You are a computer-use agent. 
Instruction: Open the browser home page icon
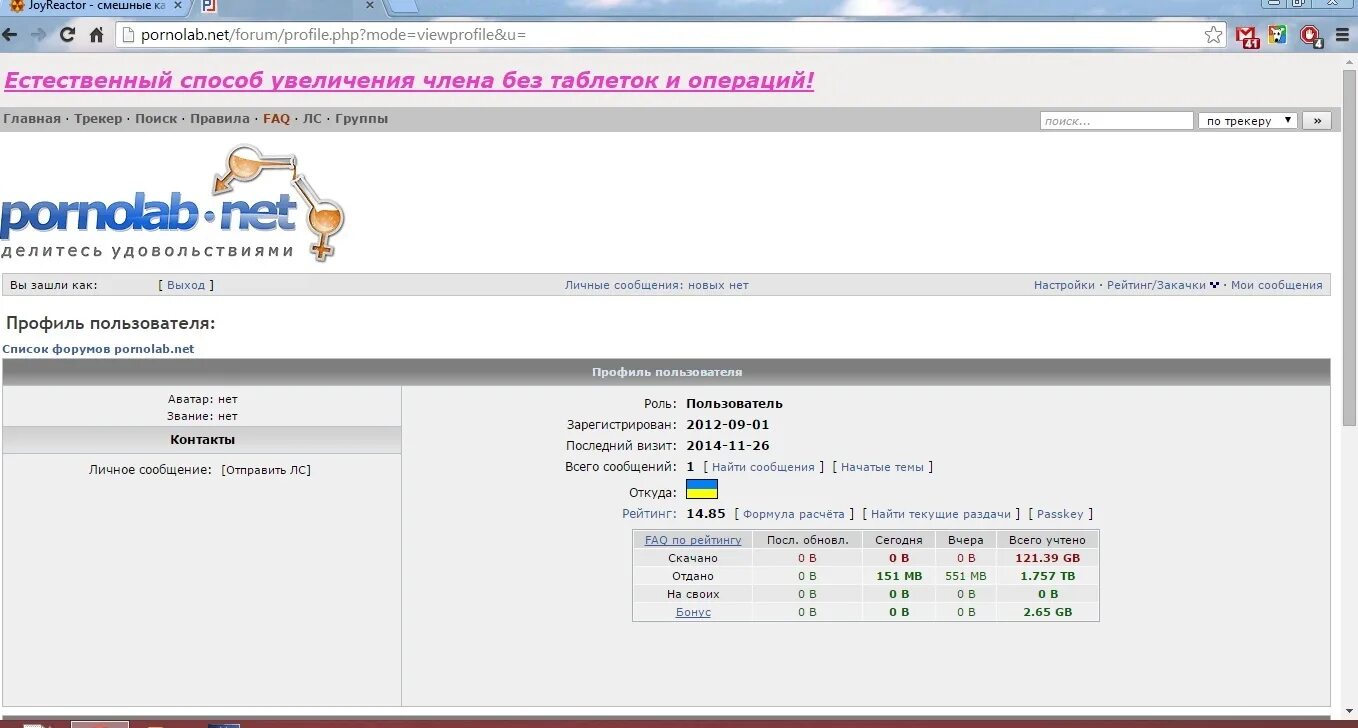coord(97,35)
